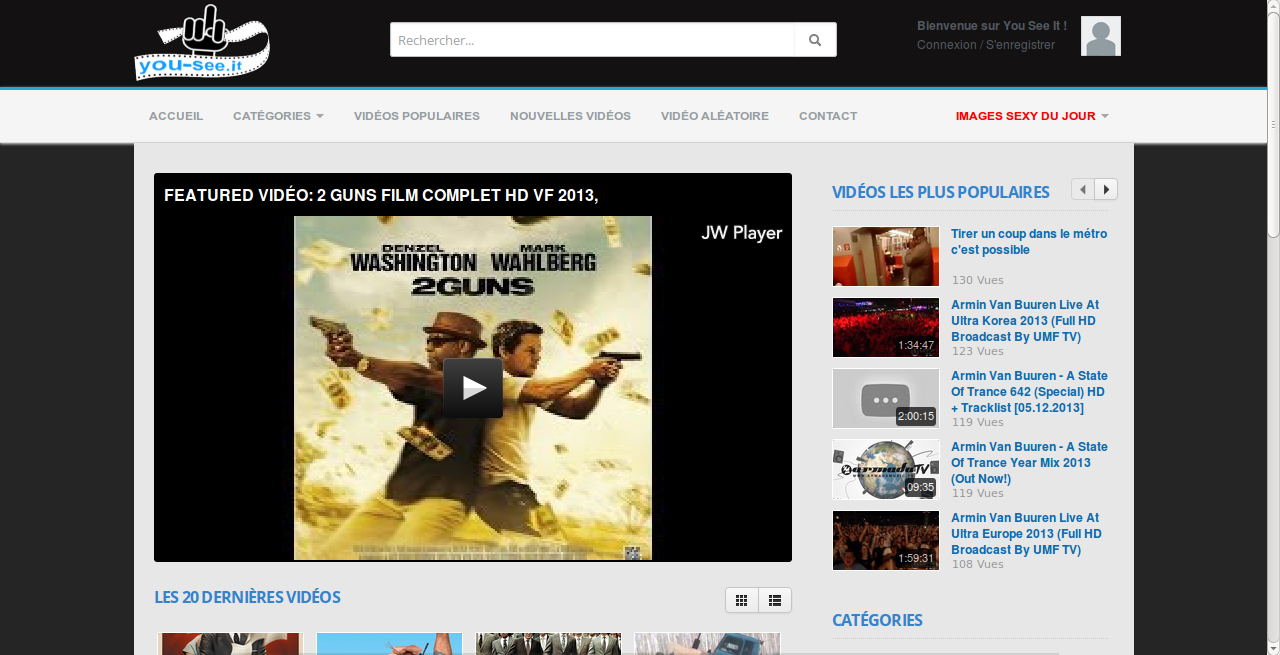Open A State Of Trance Year Mix 2013 link

[x=1029, y=463]
